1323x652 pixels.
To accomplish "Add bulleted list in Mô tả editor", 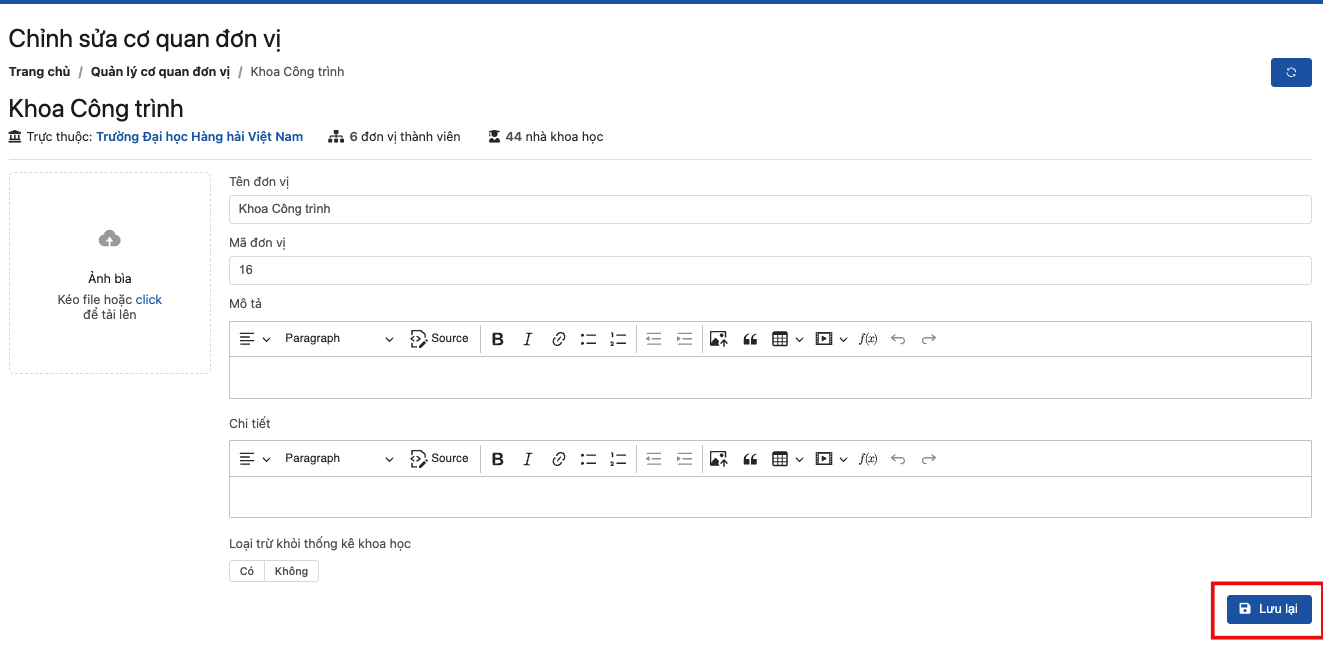I will [589, 339].
